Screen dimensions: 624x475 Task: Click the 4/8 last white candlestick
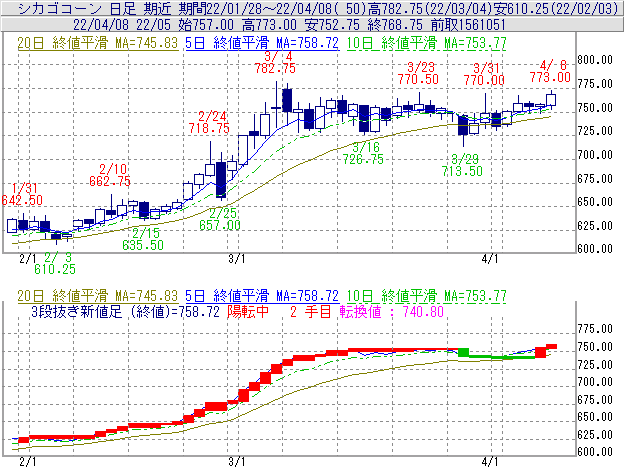(x=551, y=99)
